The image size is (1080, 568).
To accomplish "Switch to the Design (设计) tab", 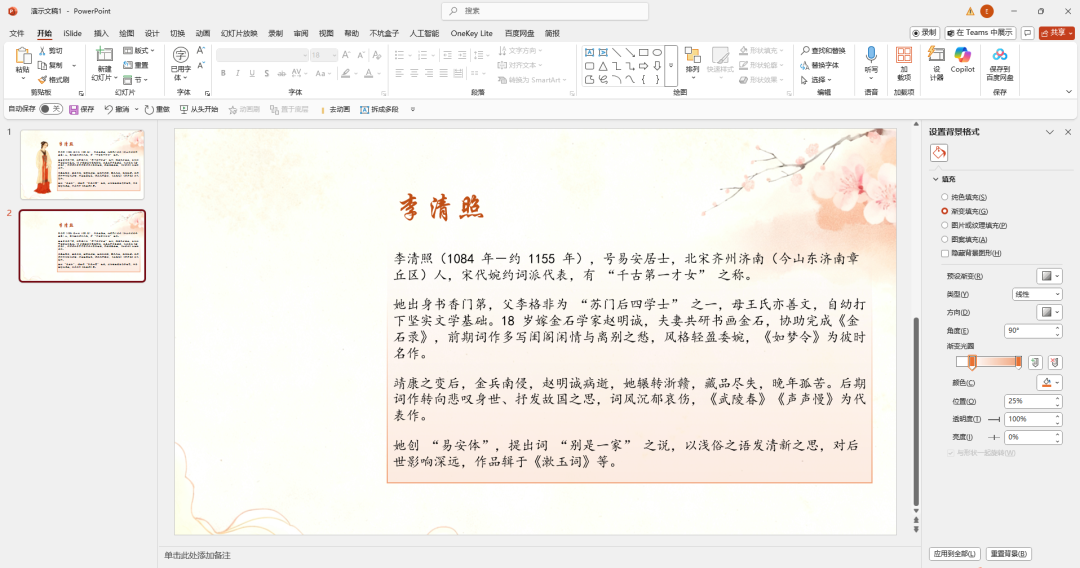I will (152, 33).
